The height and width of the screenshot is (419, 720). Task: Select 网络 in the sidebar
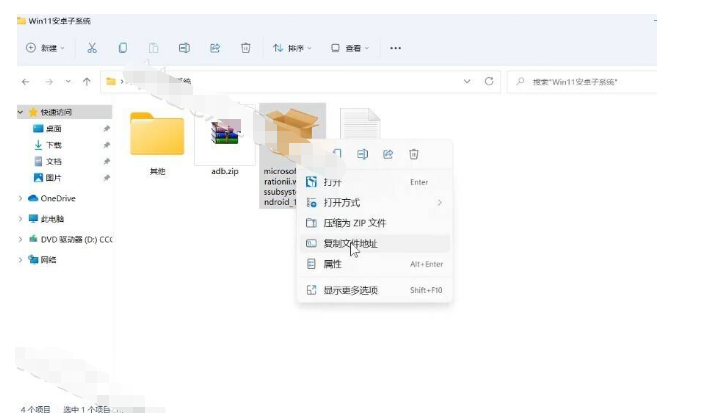[x=42, y=260]
